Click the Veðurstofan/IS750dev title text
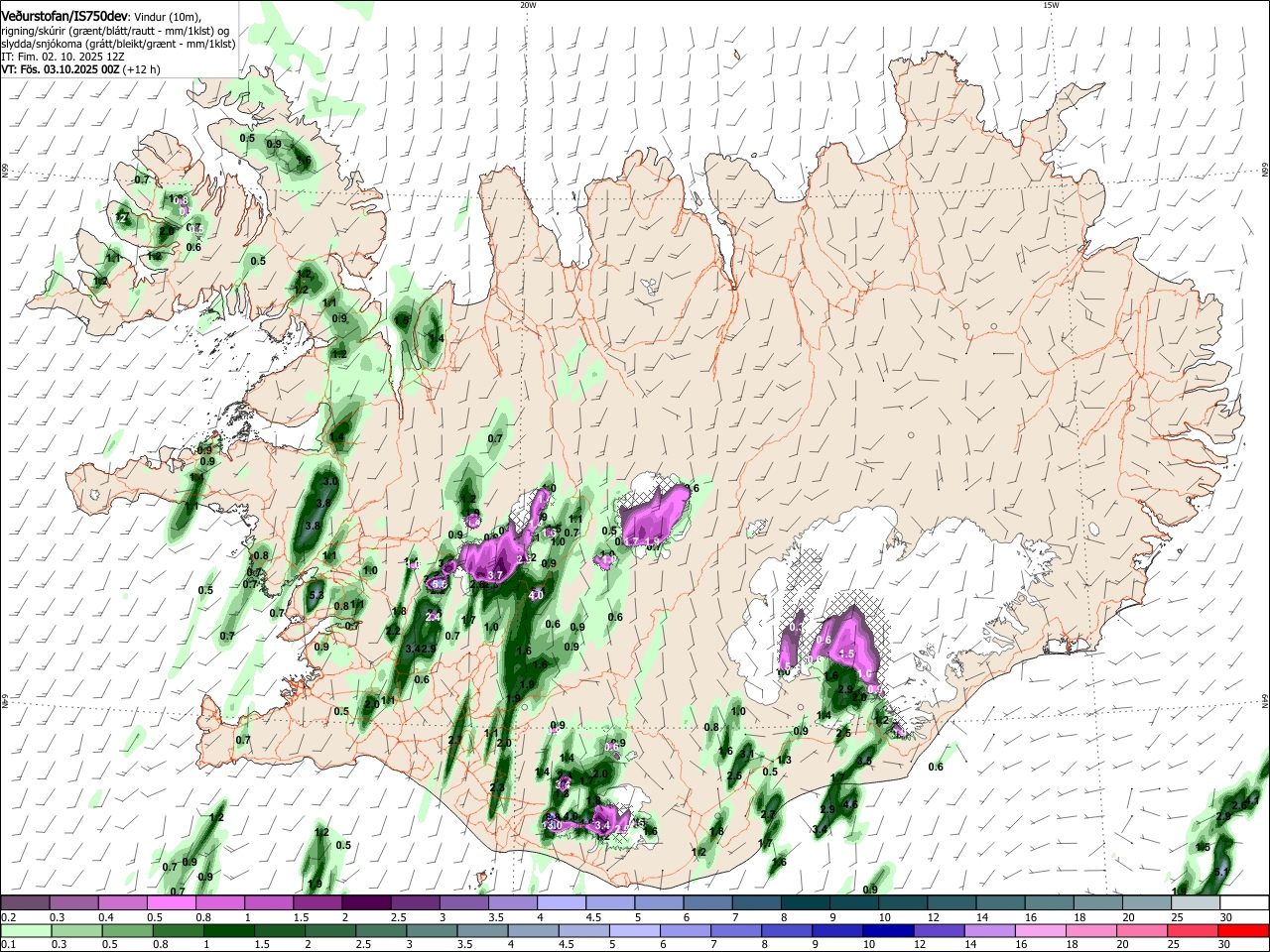Image resolution: width=1270 pixels, height=952 pixels. click(x=64, y=17)
